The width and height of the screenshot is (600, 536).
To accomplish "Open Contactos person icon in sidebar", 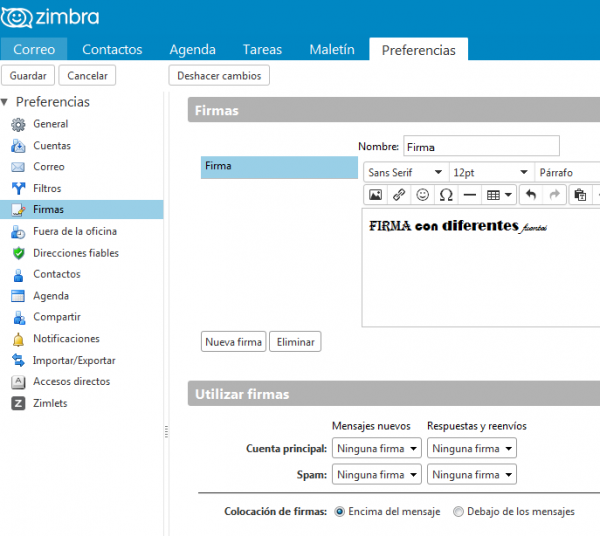I will (18, 275).
